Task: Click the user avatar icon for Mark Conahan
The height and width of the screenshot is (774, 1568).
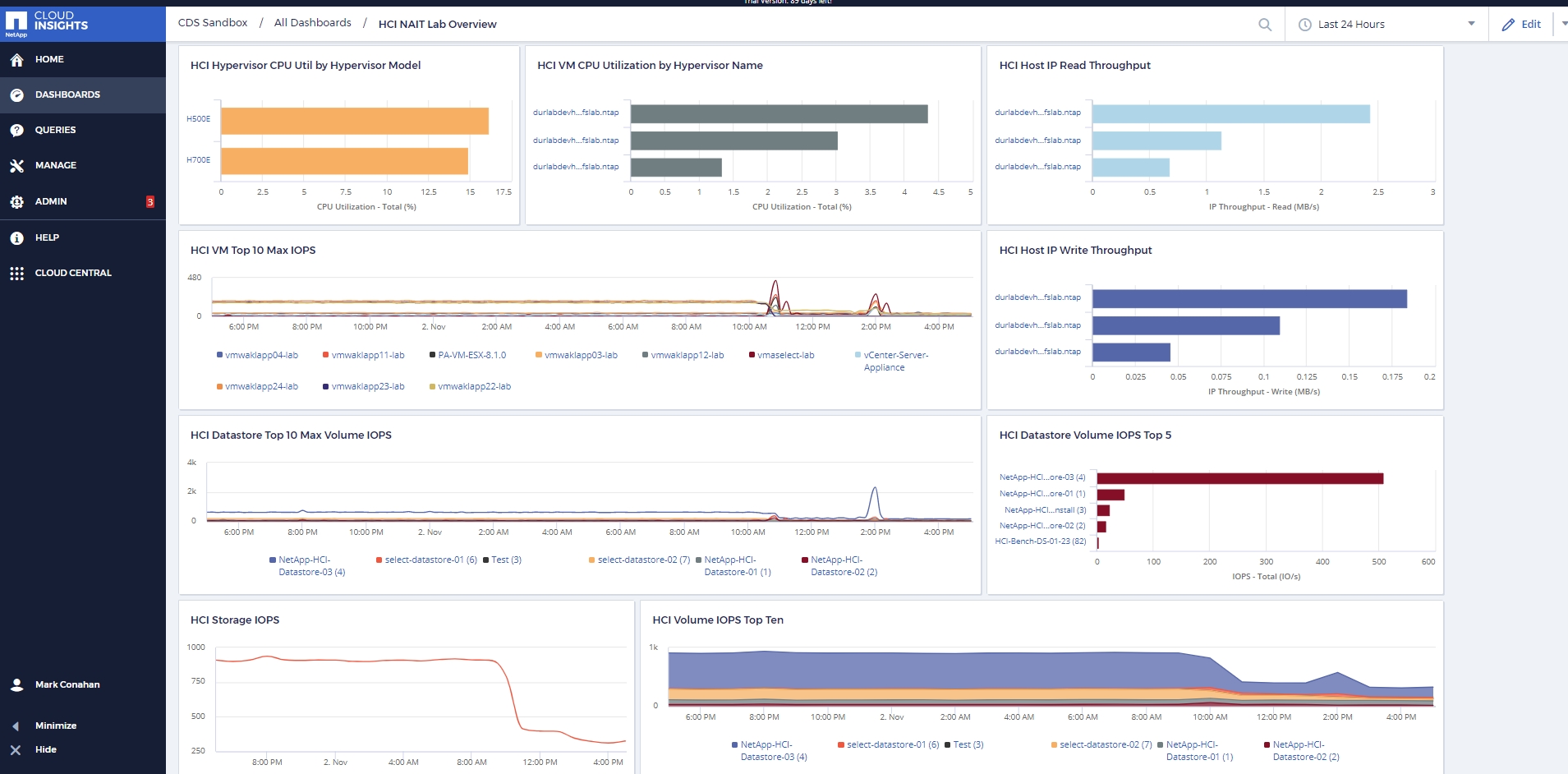Action: pos(16,684)
